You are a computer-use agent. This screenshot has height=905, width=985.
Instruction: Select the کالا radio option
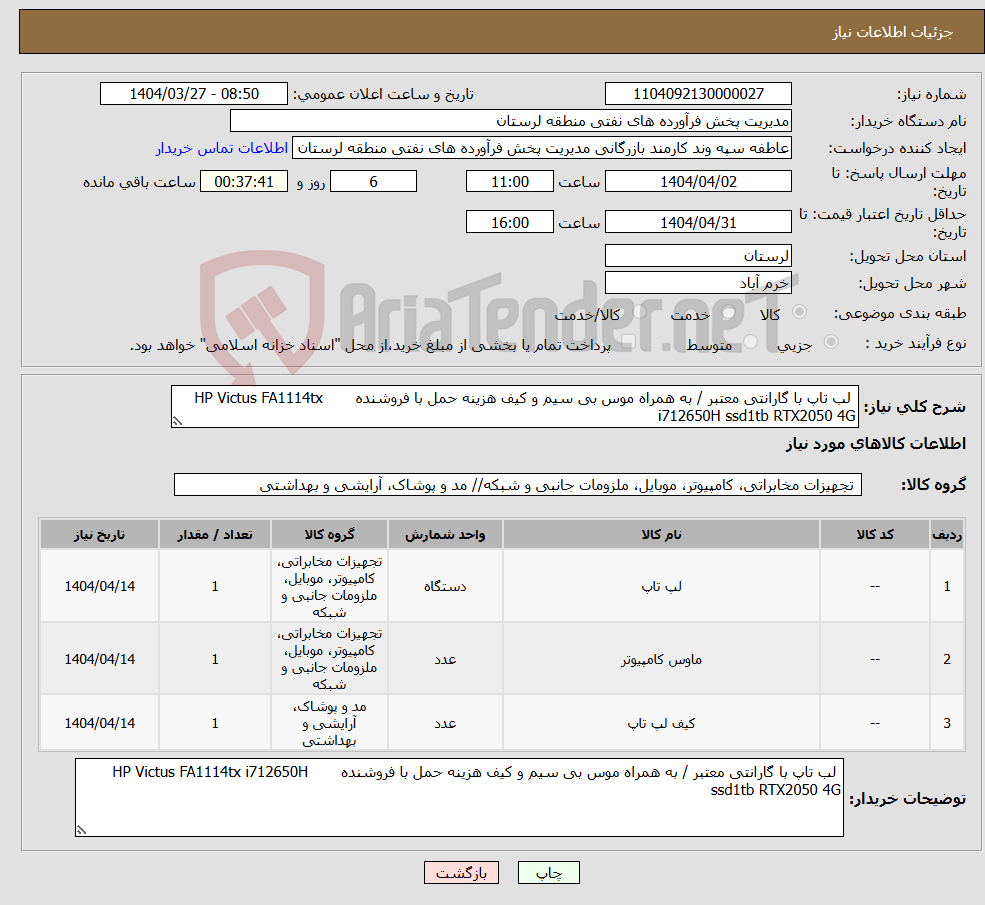coord(801,312)
